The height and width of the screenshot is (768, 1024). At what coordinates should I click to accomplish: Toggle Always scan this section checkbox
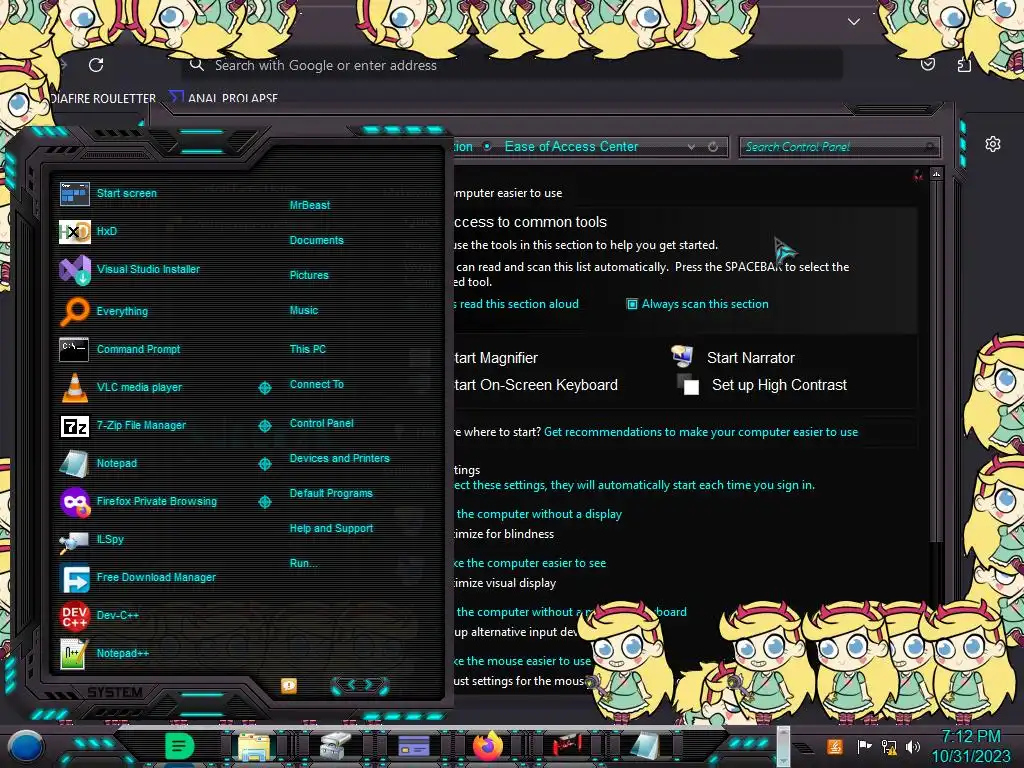[632, 304]
